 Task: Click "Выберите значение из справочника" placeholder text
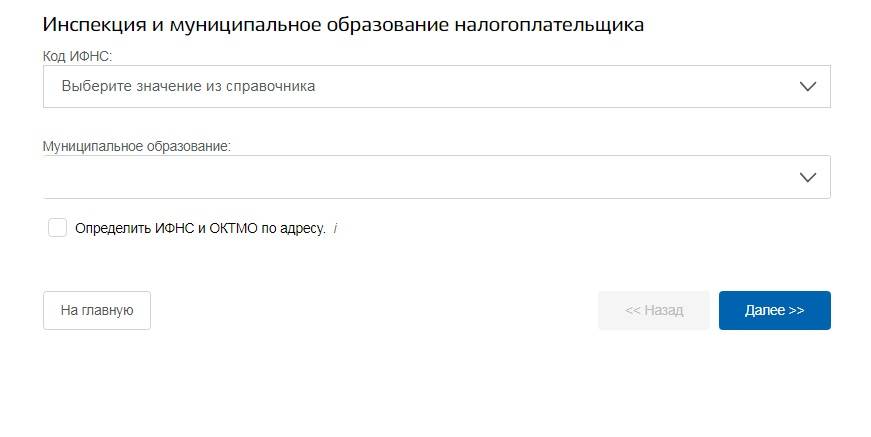coord(188,87)
